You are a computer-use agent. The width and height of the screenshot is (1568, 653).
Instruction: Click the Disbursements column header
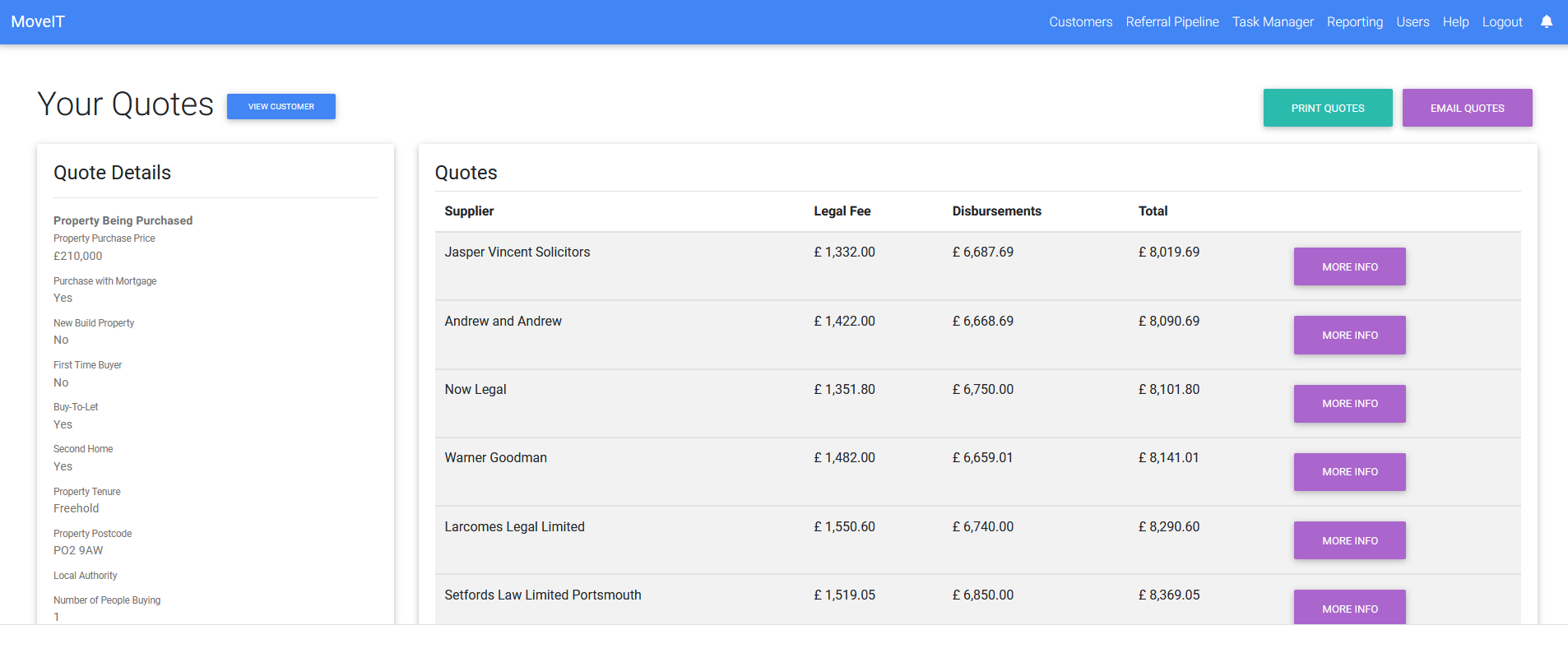coord(996,211)
